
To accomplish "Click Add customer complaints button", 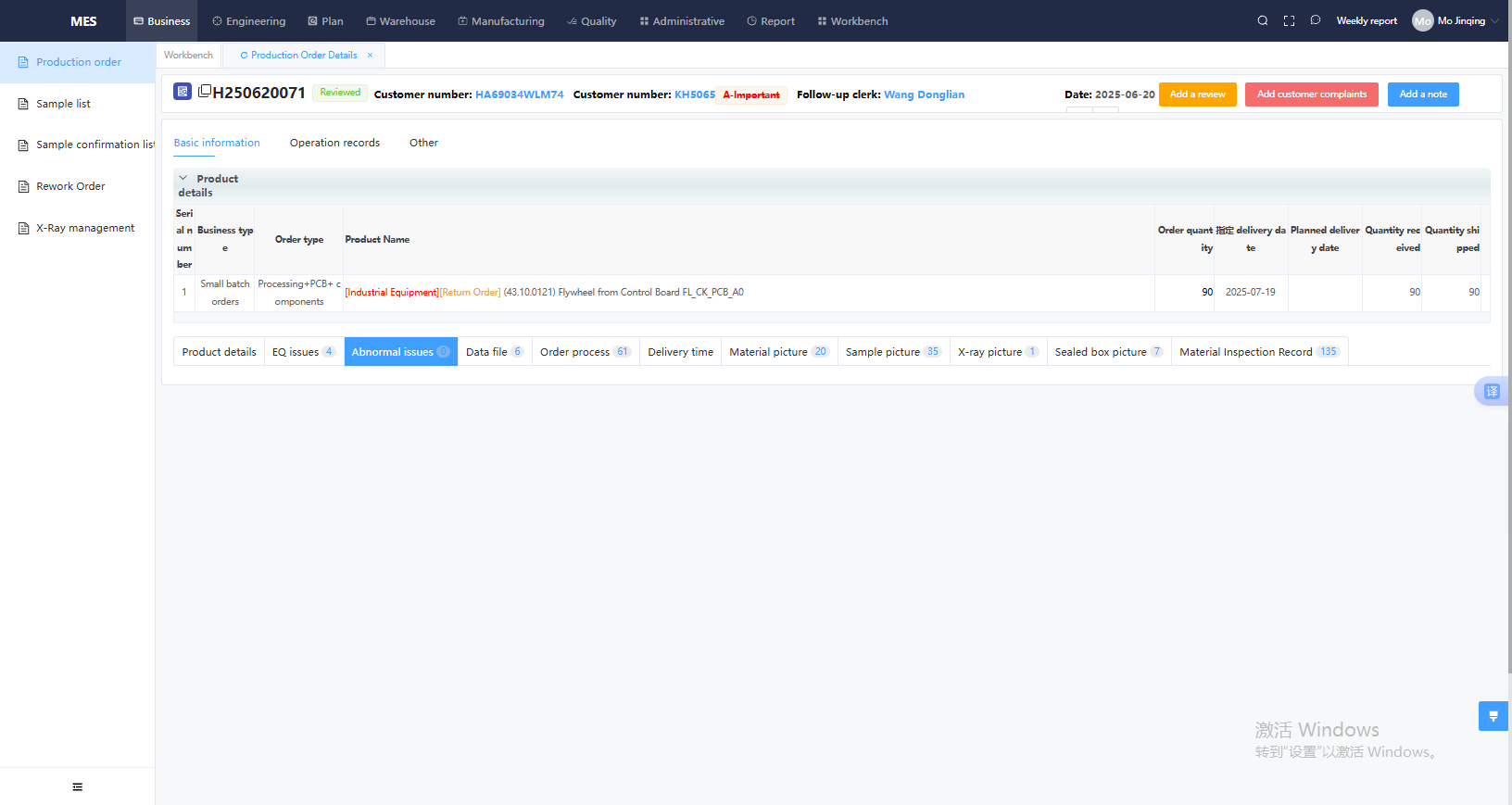I will click(1311, 94).
